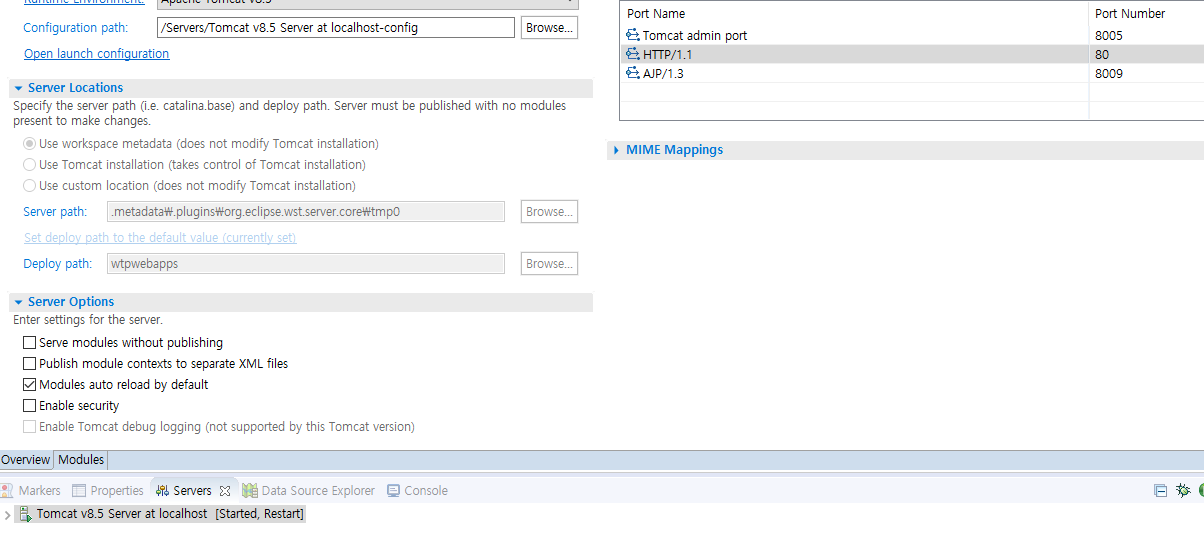Switch to the Modules editor tab

pyautogui.click(x=81, y=460)
